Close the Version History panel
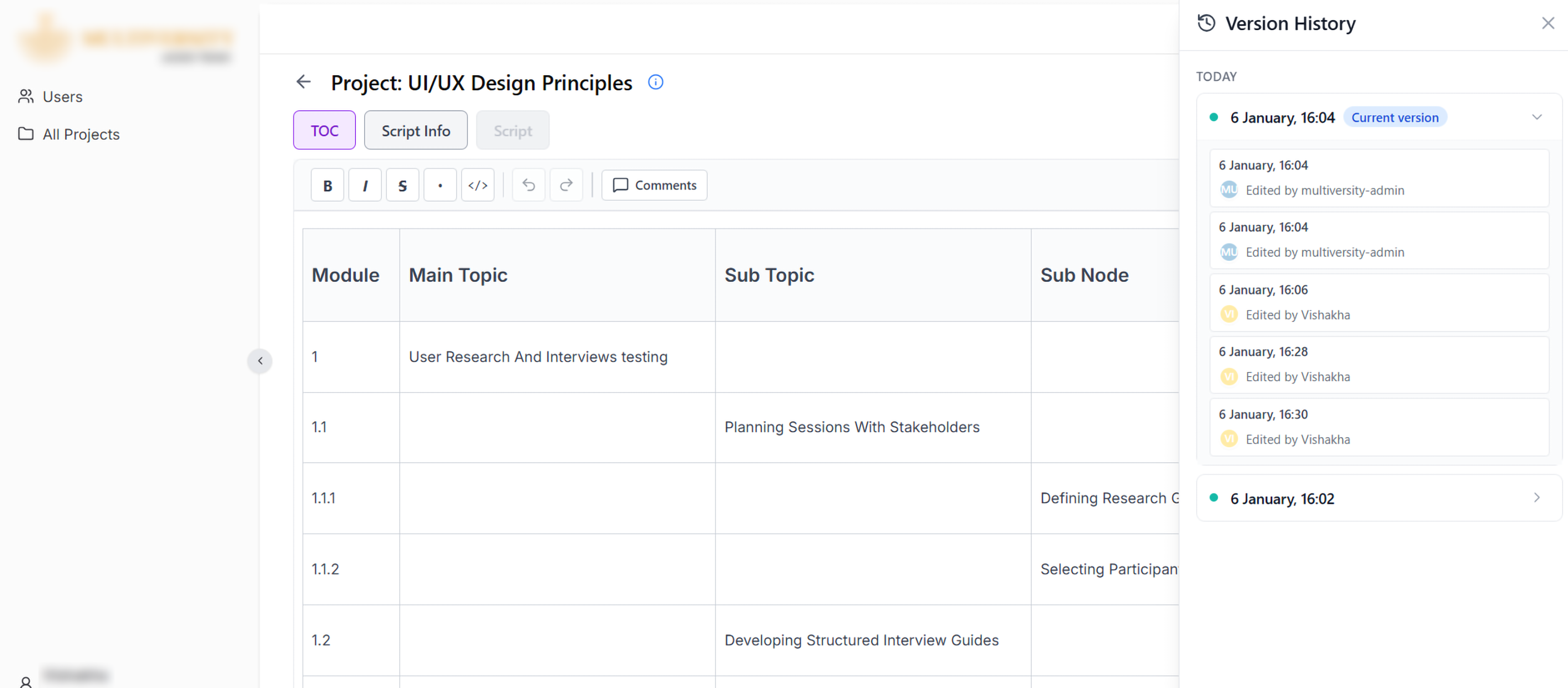1568x688 pixels. [1548, 23]
